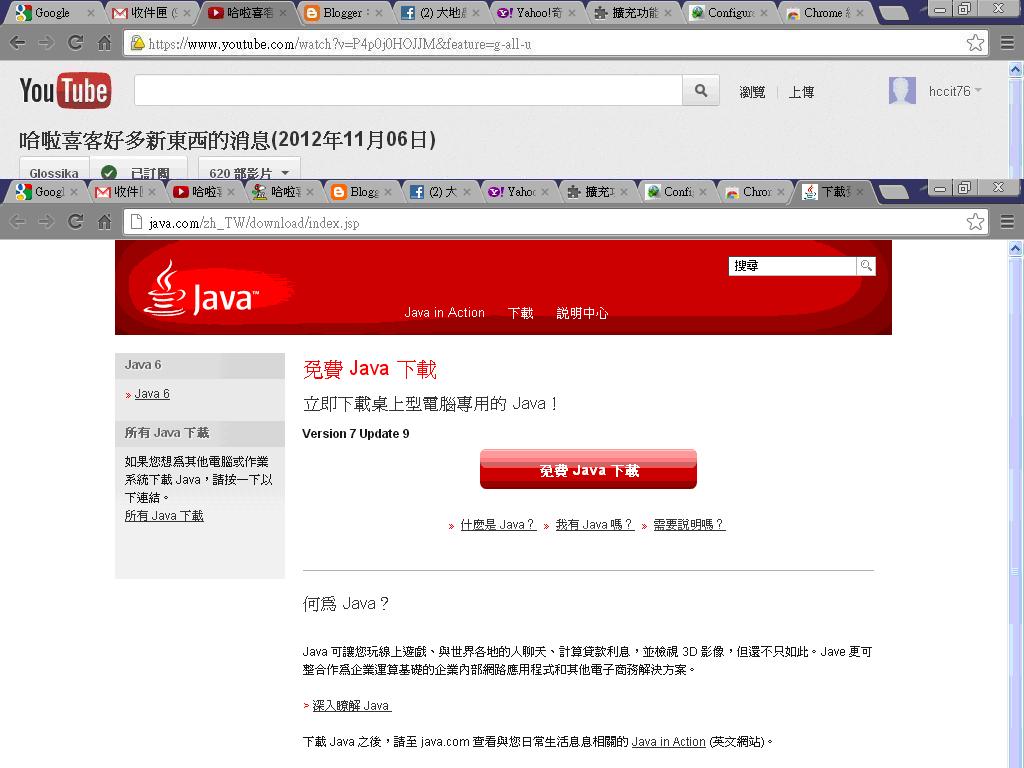1024x768 pixels.
Task: Click Reload in the Java window toolbar
Action: click(76, 222)
